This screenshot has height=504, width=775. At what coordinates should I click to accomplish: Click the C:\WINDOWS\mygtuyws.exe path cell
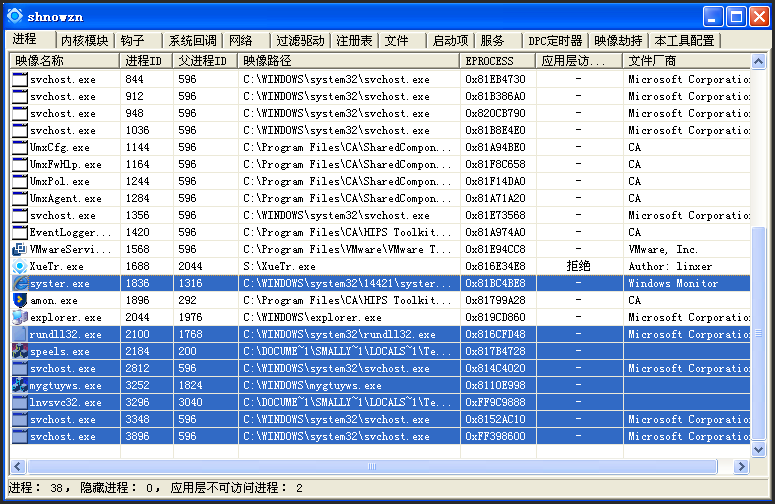(349, 385)
